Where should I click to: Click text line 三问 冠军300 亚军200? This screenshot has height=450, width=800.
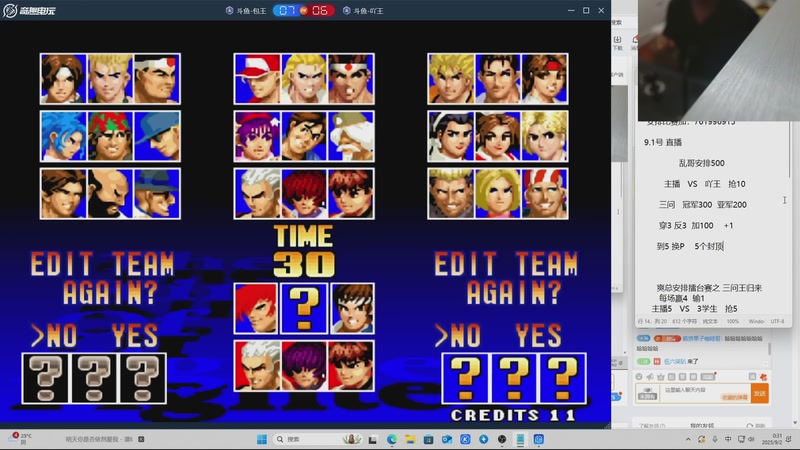[703, 205]
